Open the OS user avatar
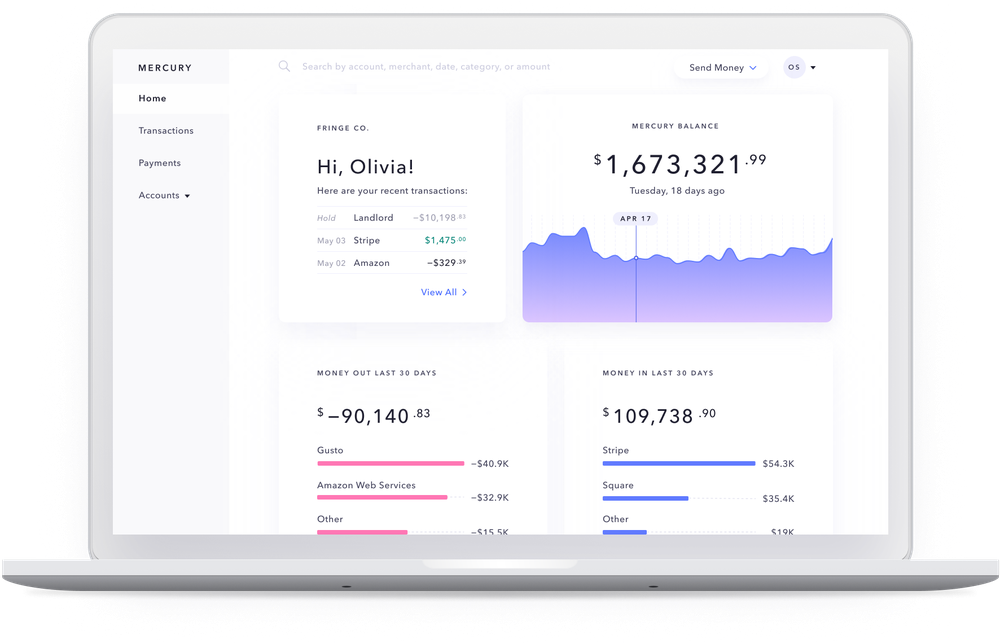This screenshot has width=1000, height=643. [794, 67]
